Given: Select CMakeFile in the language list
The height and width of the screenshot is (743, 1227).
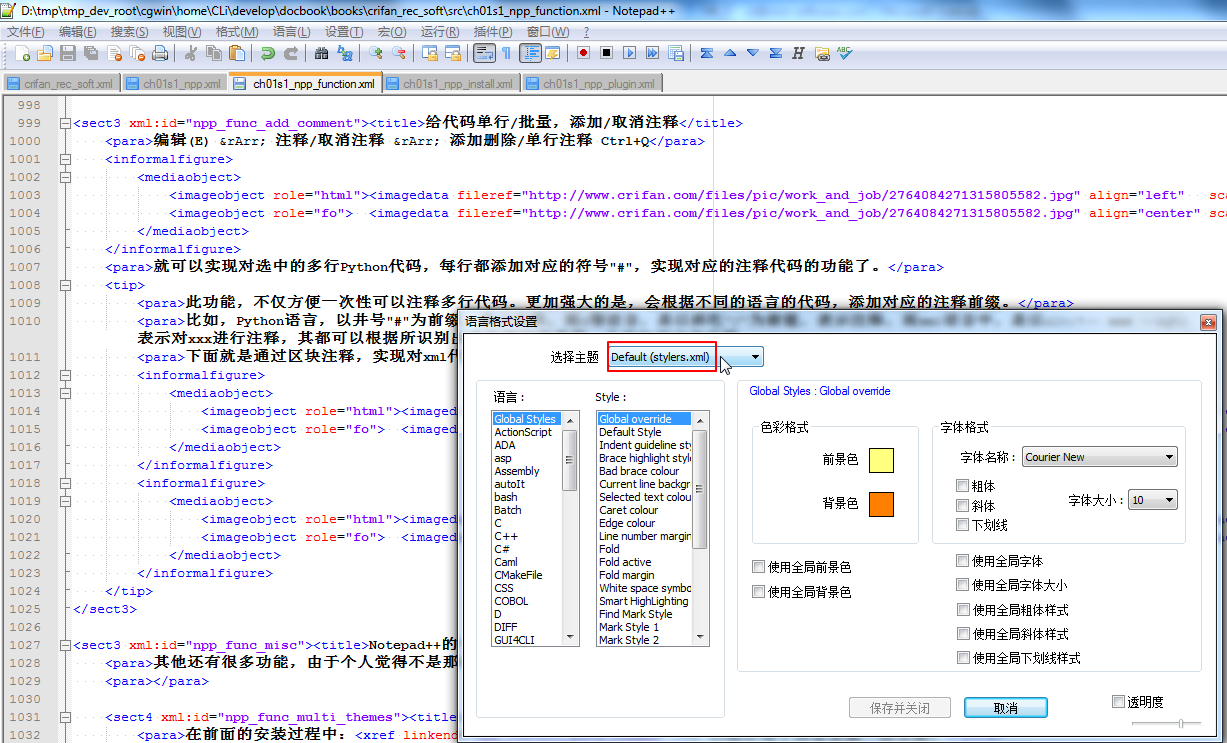Looking at the screenshot, I should pyautogui.click(x=518, y=575).
